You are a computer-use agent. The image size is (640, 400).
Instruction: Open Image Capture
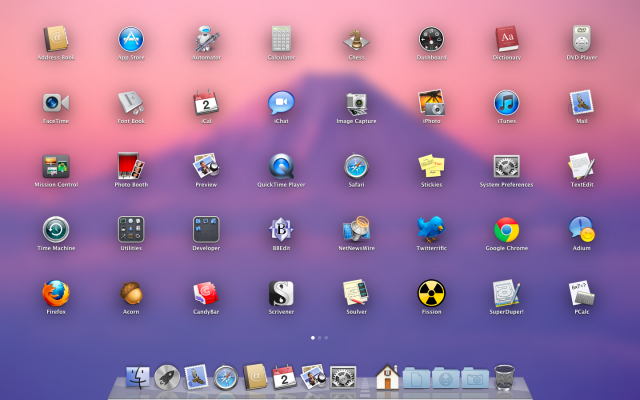[x=356, y=104]
